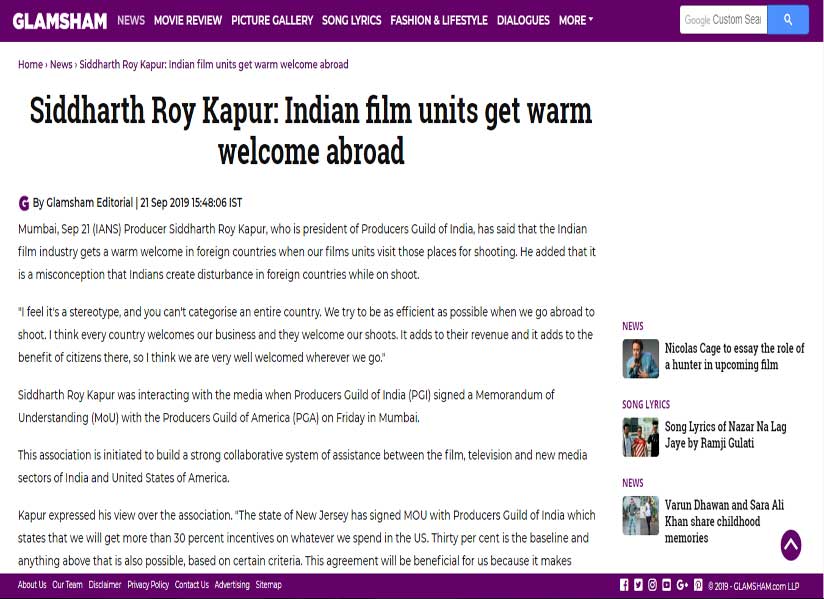Open Glamsham Facebook page icon
Viewport: 824px width, 599px height.
(624, 585)
